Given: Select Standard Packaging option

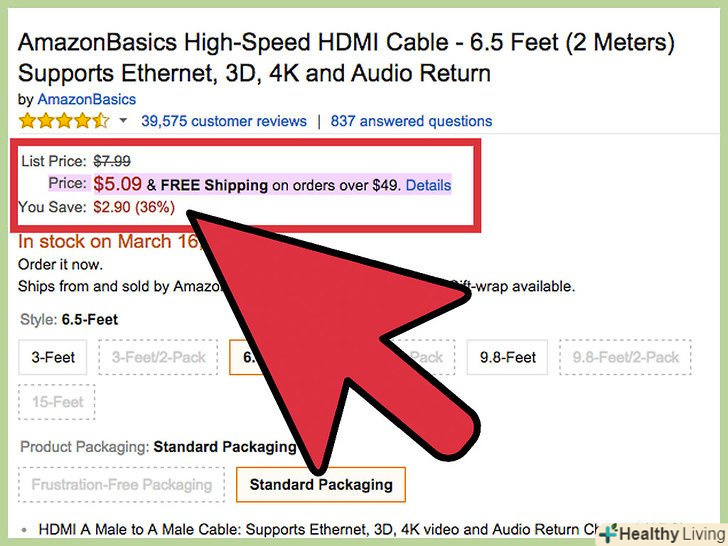Looking at the screenshot, I should (321, 485).
